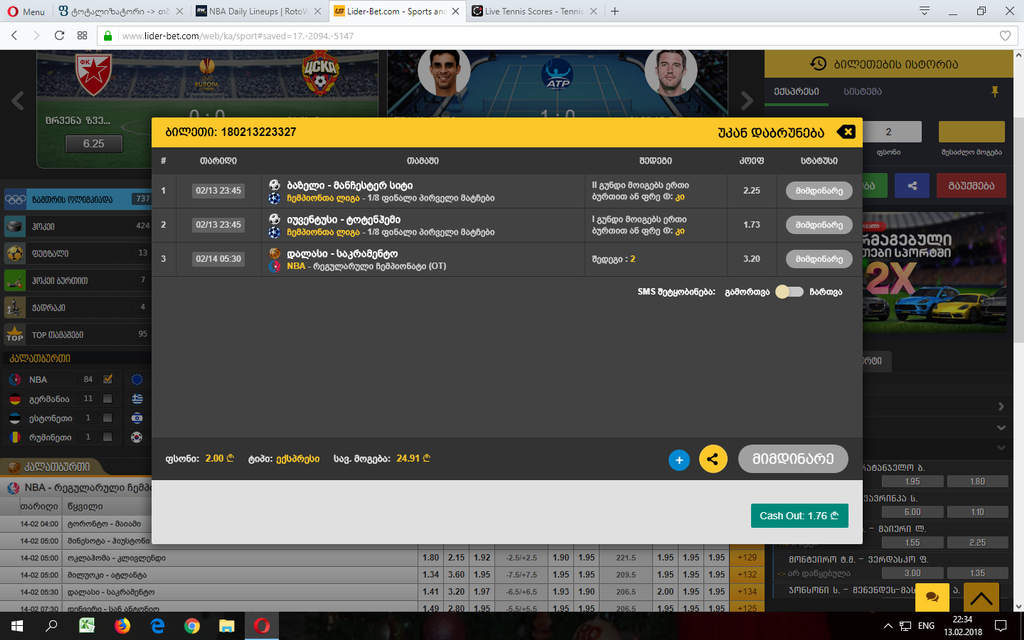Open the Winter Olympics category
The height and width of the screenshot is (640, 1024).
click(77, 199)
